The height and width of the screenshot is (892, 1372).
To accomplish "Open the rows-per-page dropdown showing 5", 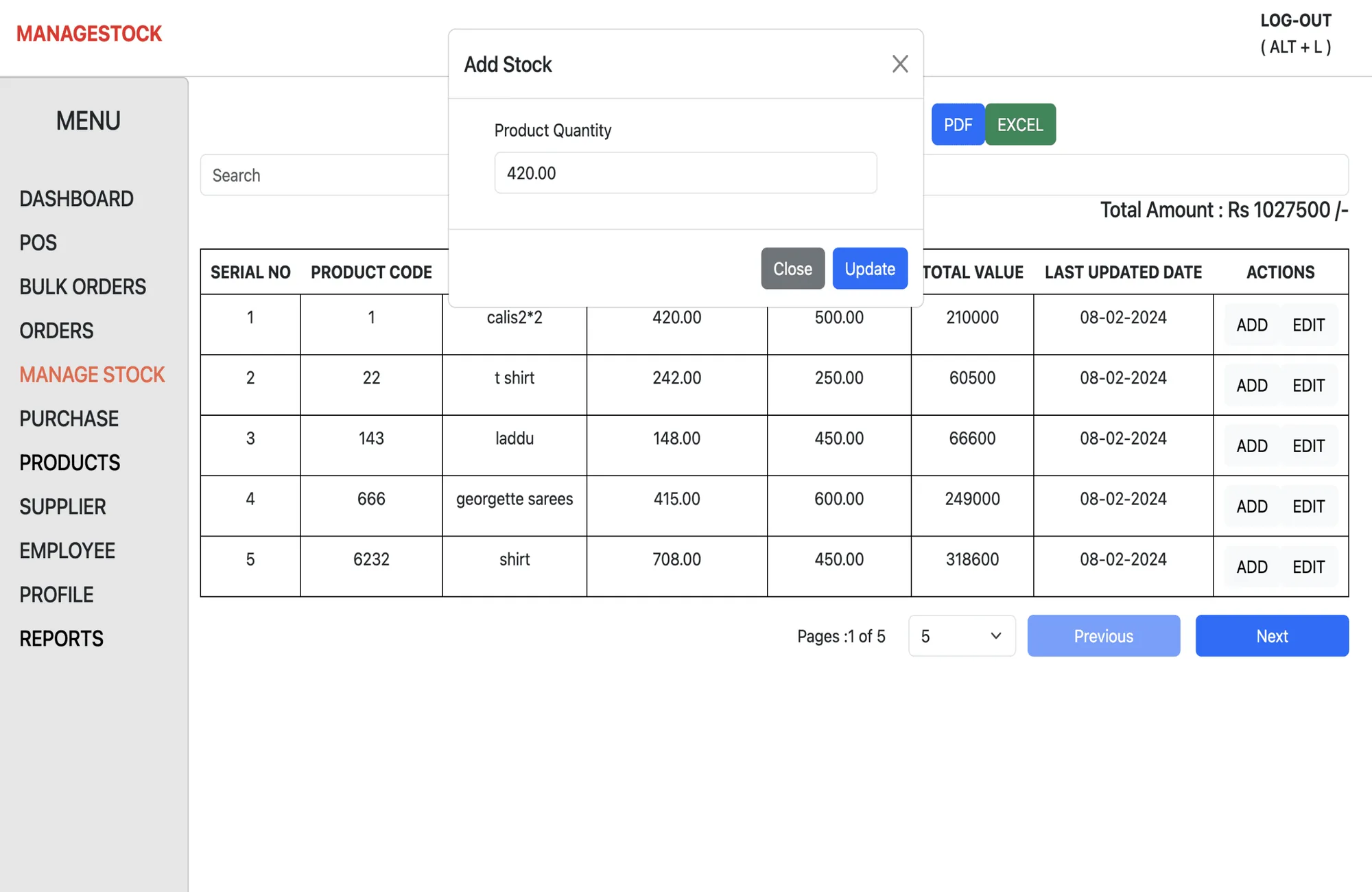I will click(x=962, y=636).
